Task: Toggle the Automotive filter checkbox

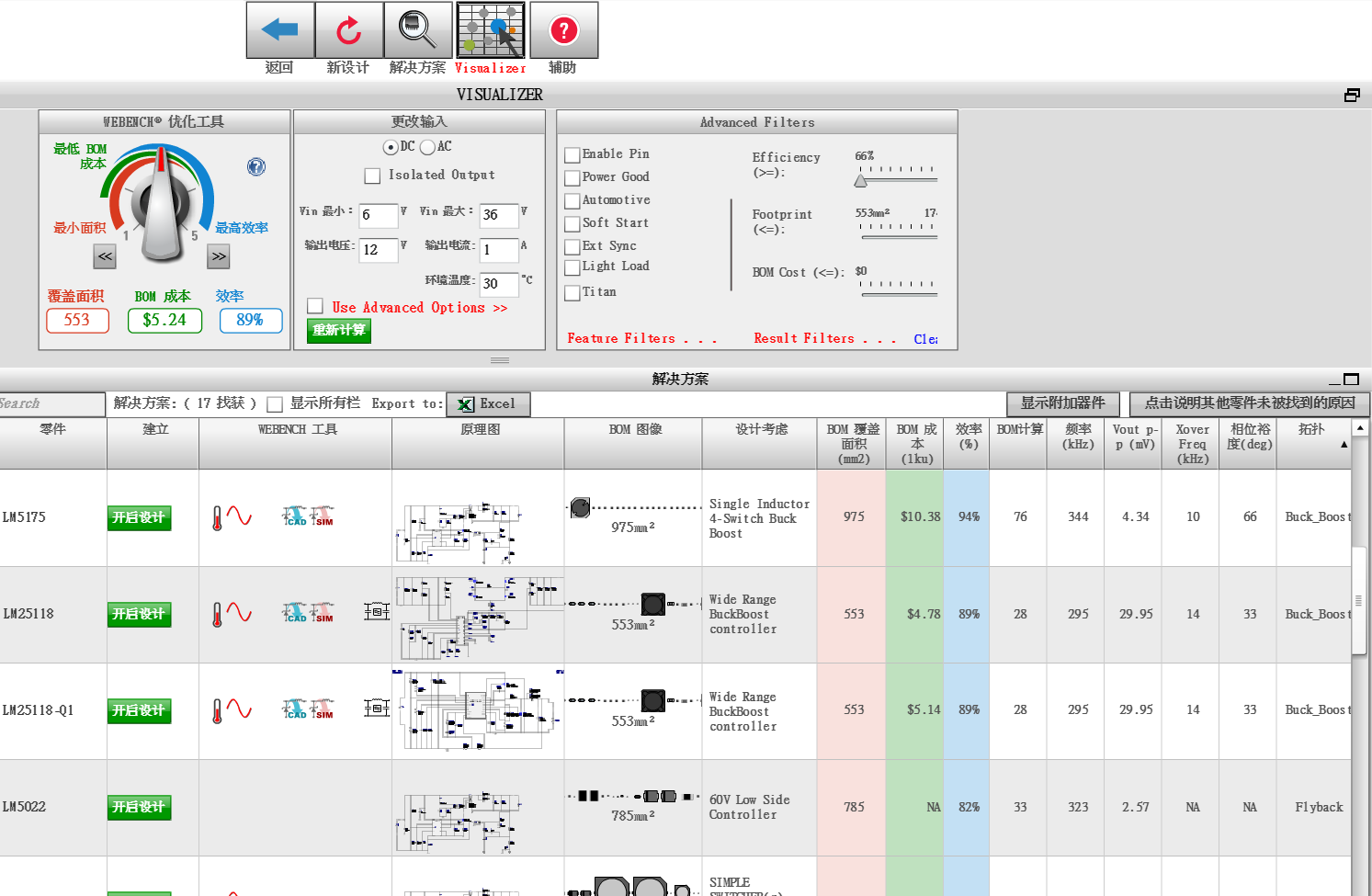Action: tap(573, 201)
